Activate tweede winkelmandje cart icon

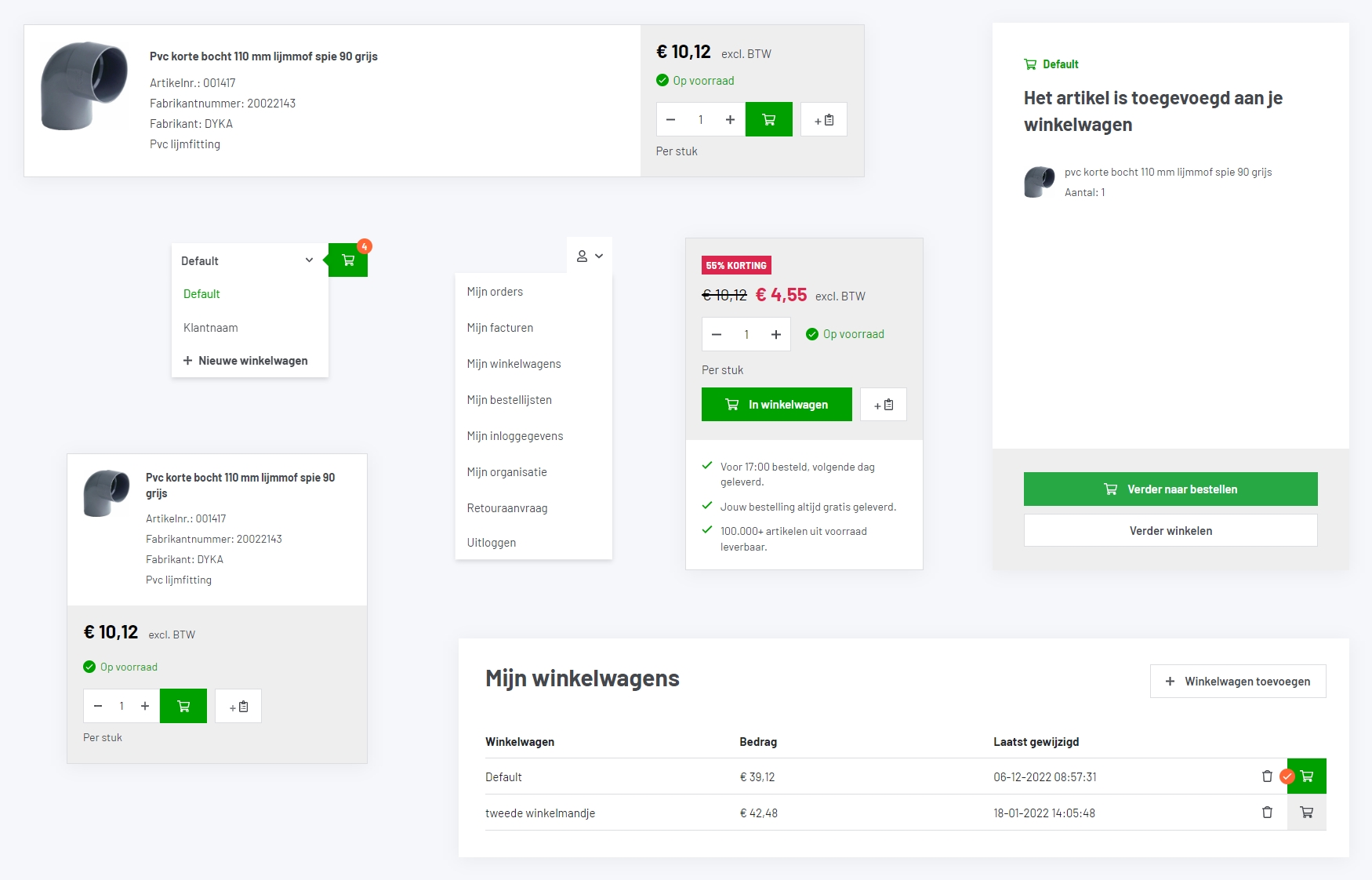pyautogui.click(x=1306, y=813)
